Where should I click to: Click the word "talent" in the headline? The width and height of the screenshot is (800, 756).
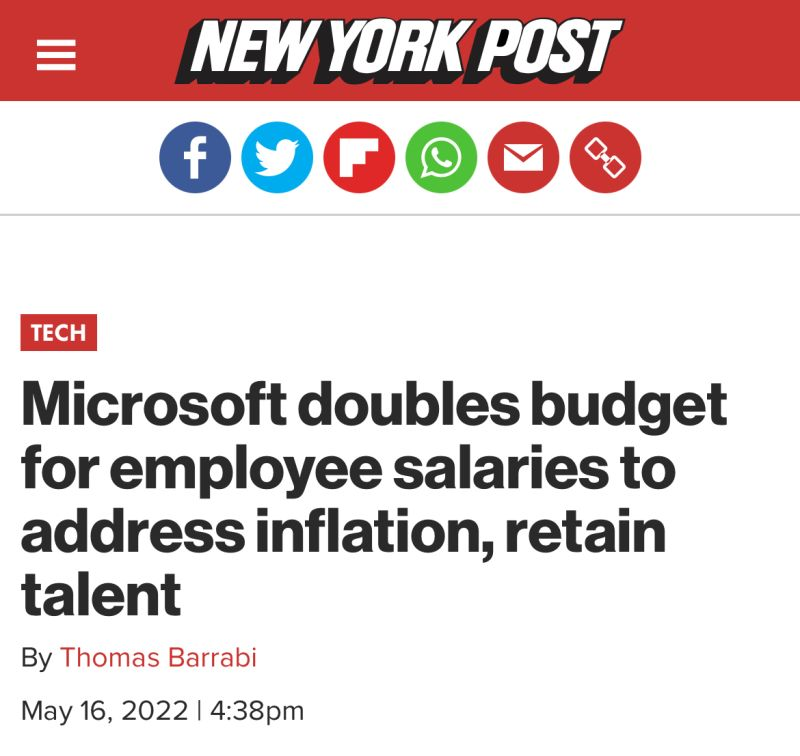[x=101, y=593]
